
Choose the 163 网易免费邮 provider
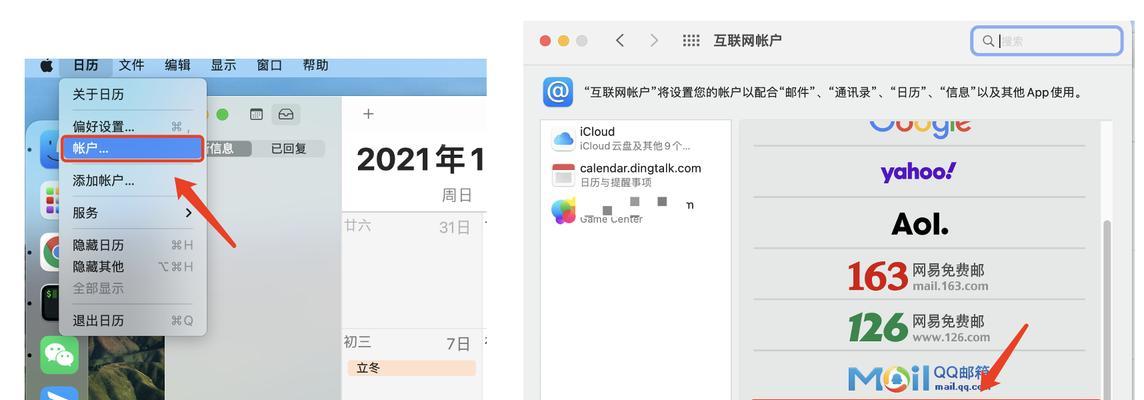click(919, 276)
